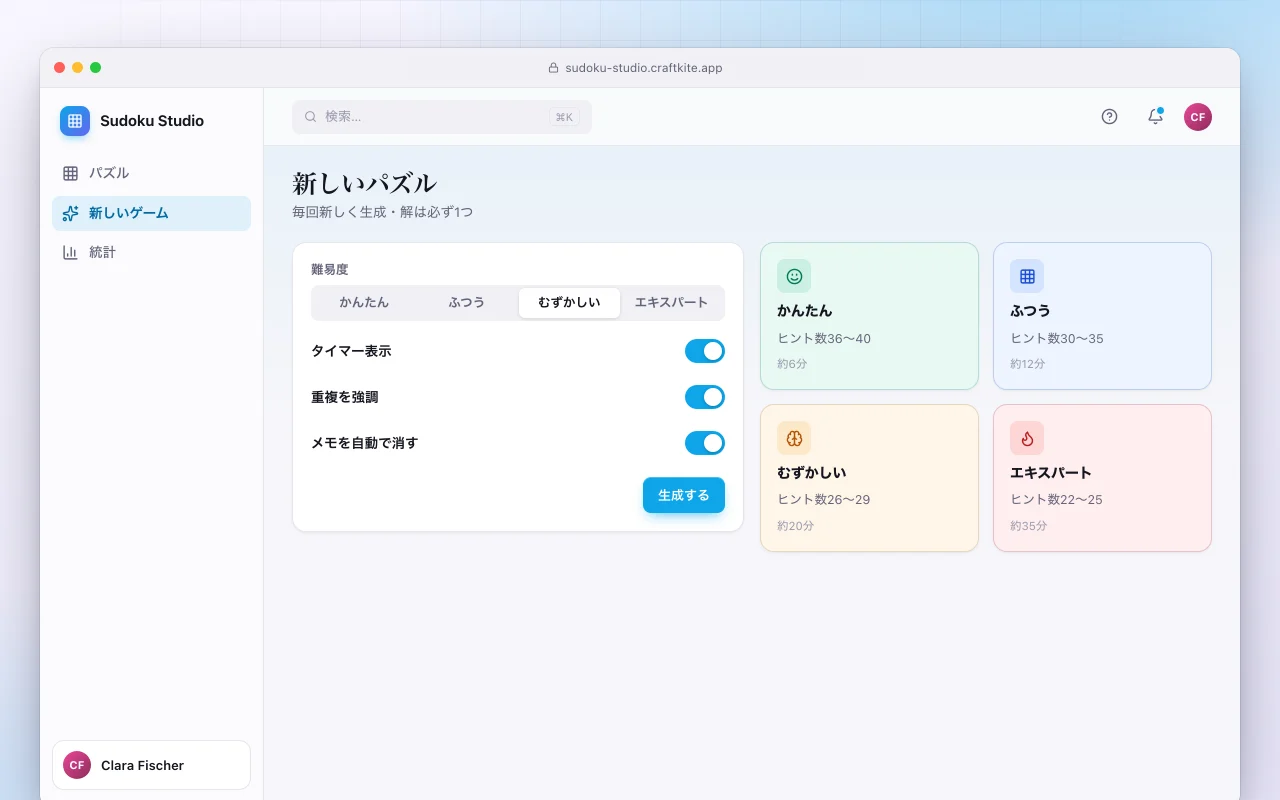This screenshot has width=1280, height=800.
Task: Click the 難易度 label
Action: (330, 270)
